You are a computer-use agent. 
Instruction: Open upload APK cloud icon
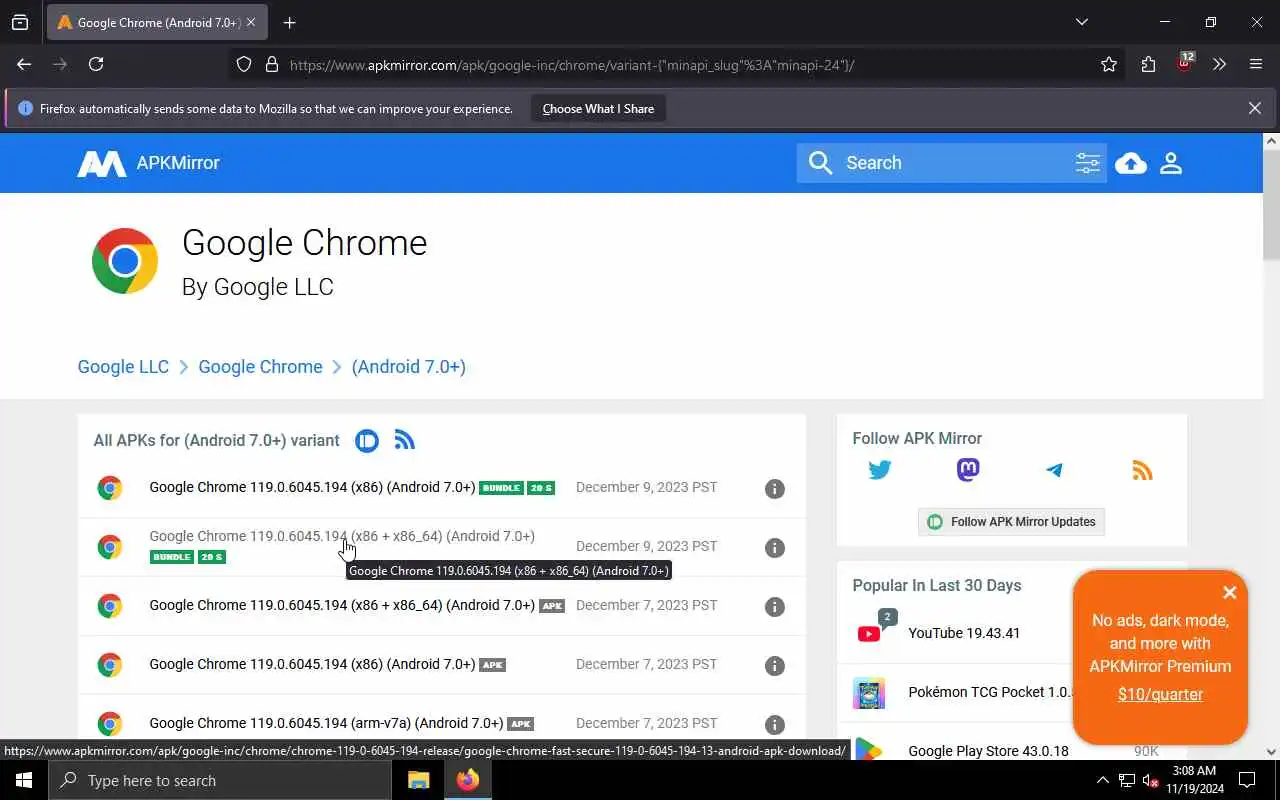coord(1131,163)
